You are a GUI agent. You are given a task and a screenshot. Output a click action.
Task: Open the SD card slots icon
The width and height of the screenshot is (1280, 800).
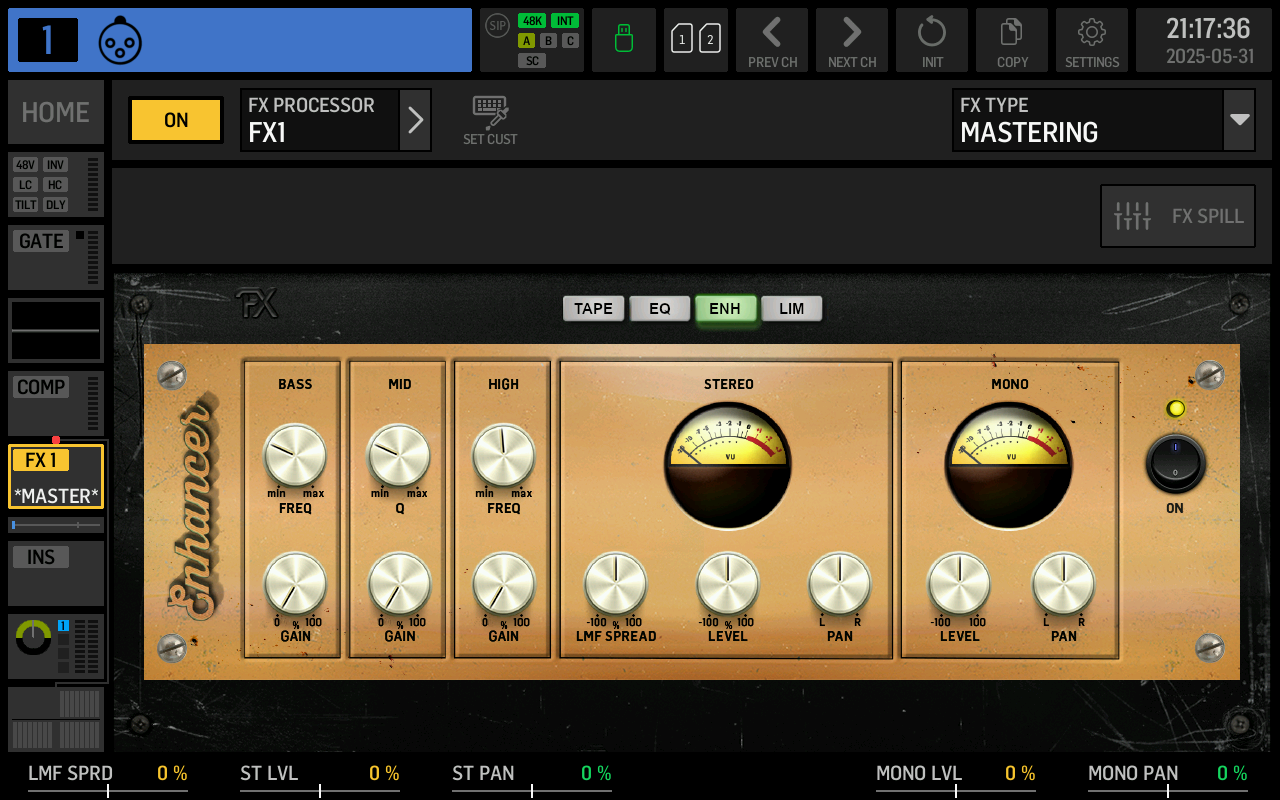point(696,40)
